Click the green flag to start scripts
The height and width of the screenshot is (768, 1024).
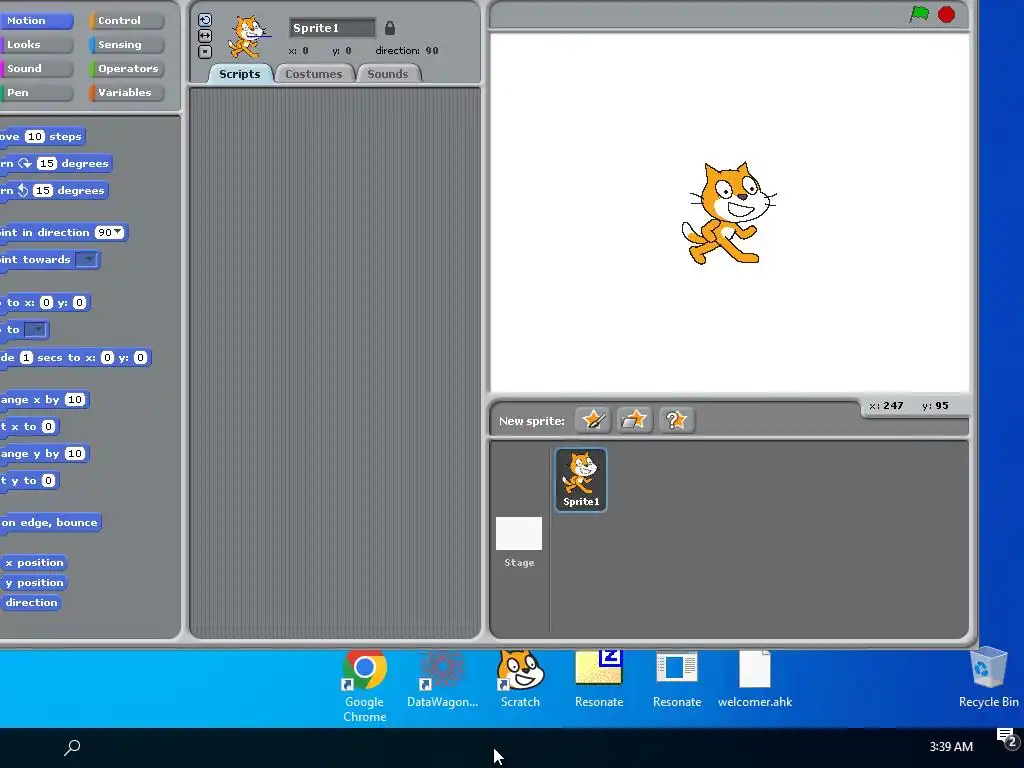(x=919, y=14)
